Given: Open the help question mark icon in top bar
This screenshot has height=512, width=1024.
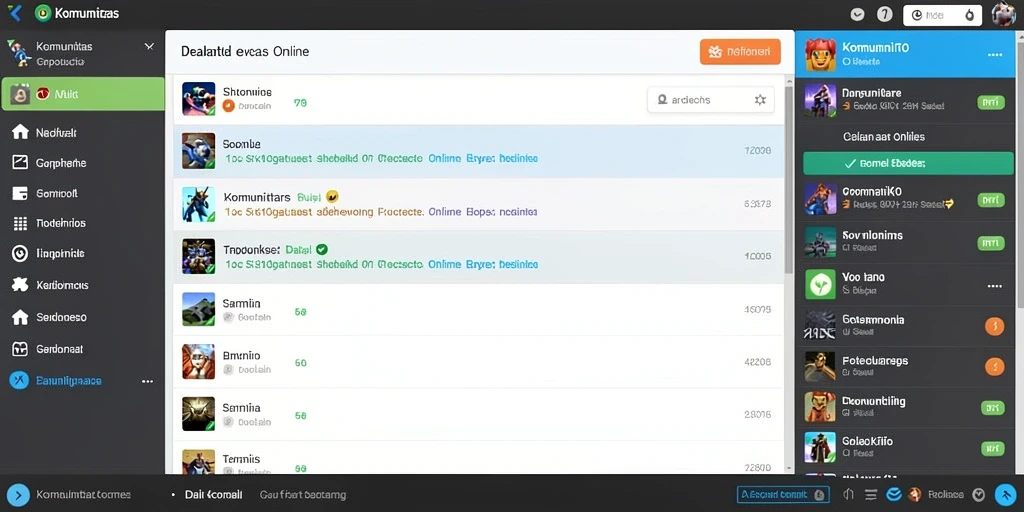Looking at the screenshot, I should 884,14.
